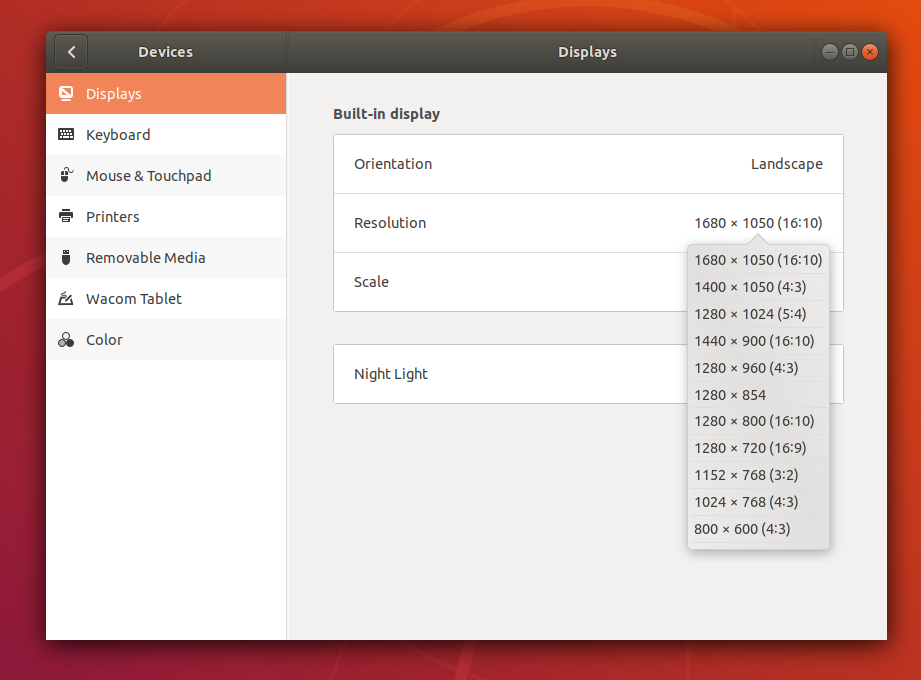Image resolution: width=921 pixels, height=680 pixels.
Task: Click the Displays monitor icon in sidebar
Action: (66, 93)
